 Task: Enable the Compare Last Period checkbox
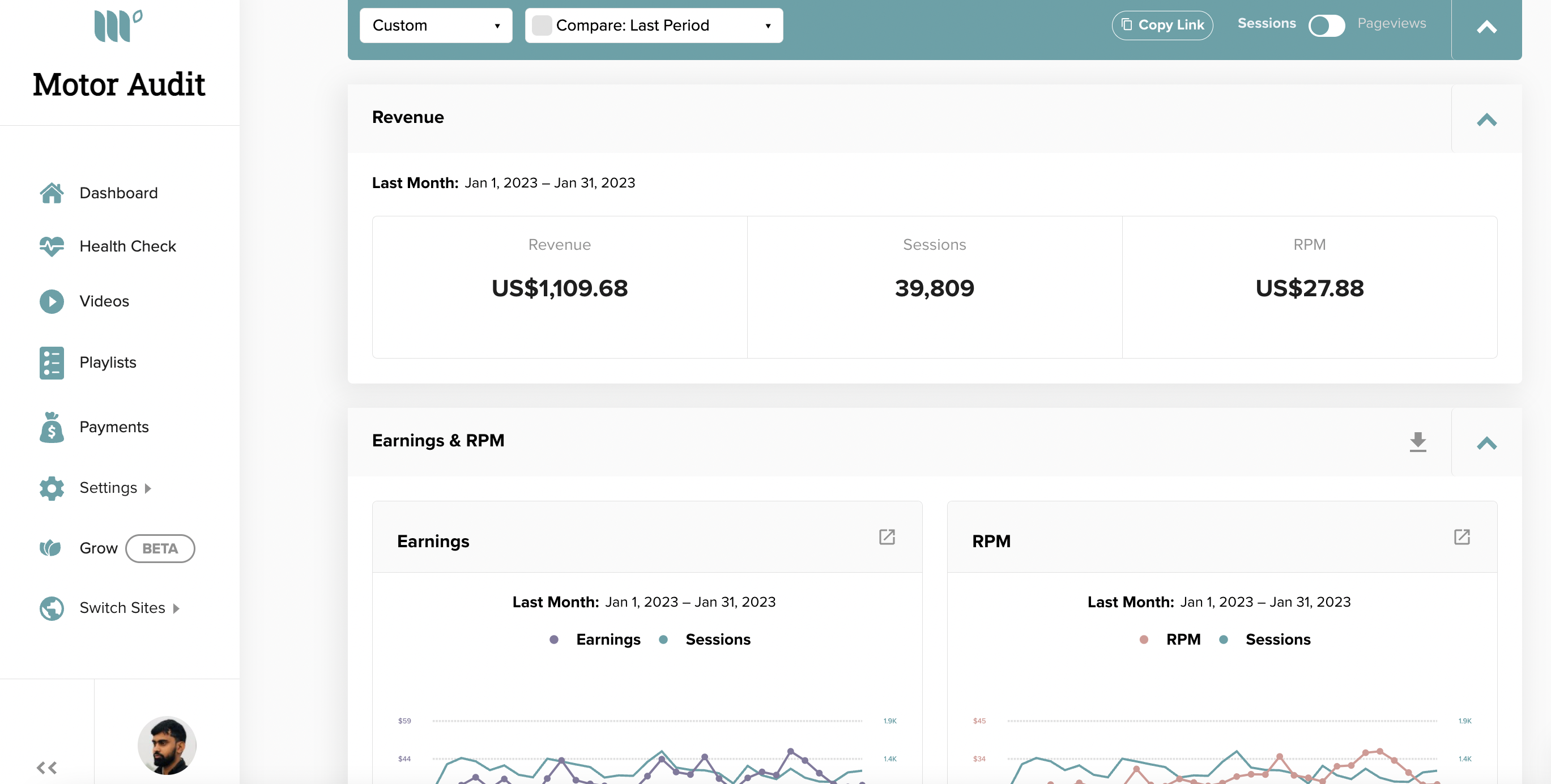tap(542, 25)
